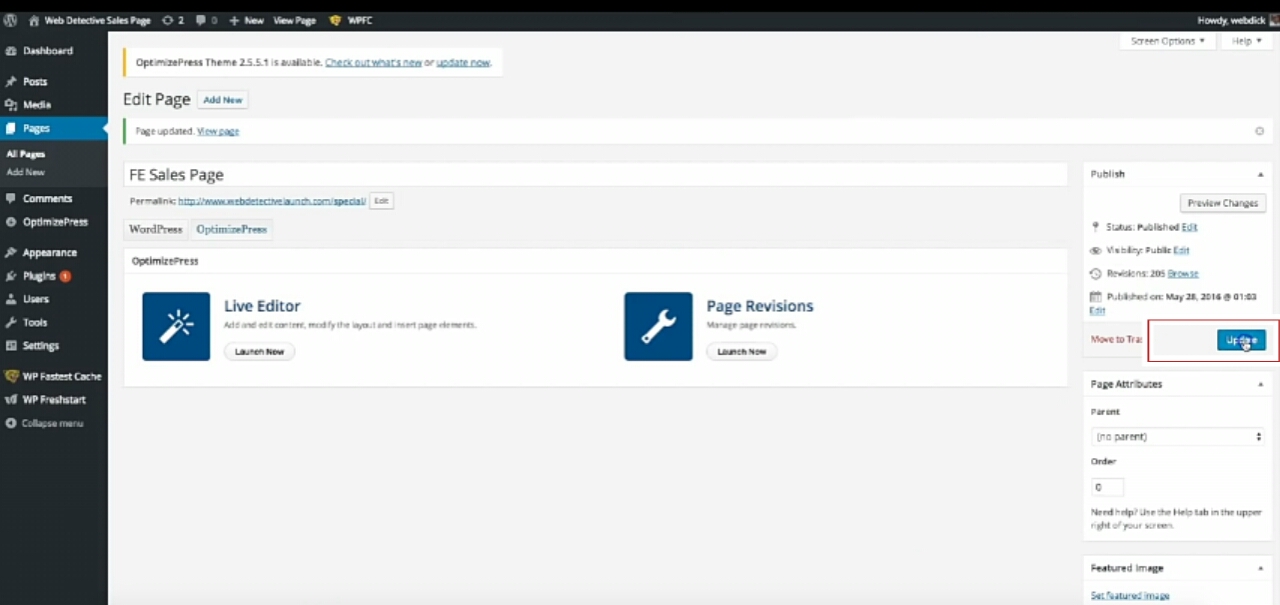Open Comments in the sidebar

point(47,199)
